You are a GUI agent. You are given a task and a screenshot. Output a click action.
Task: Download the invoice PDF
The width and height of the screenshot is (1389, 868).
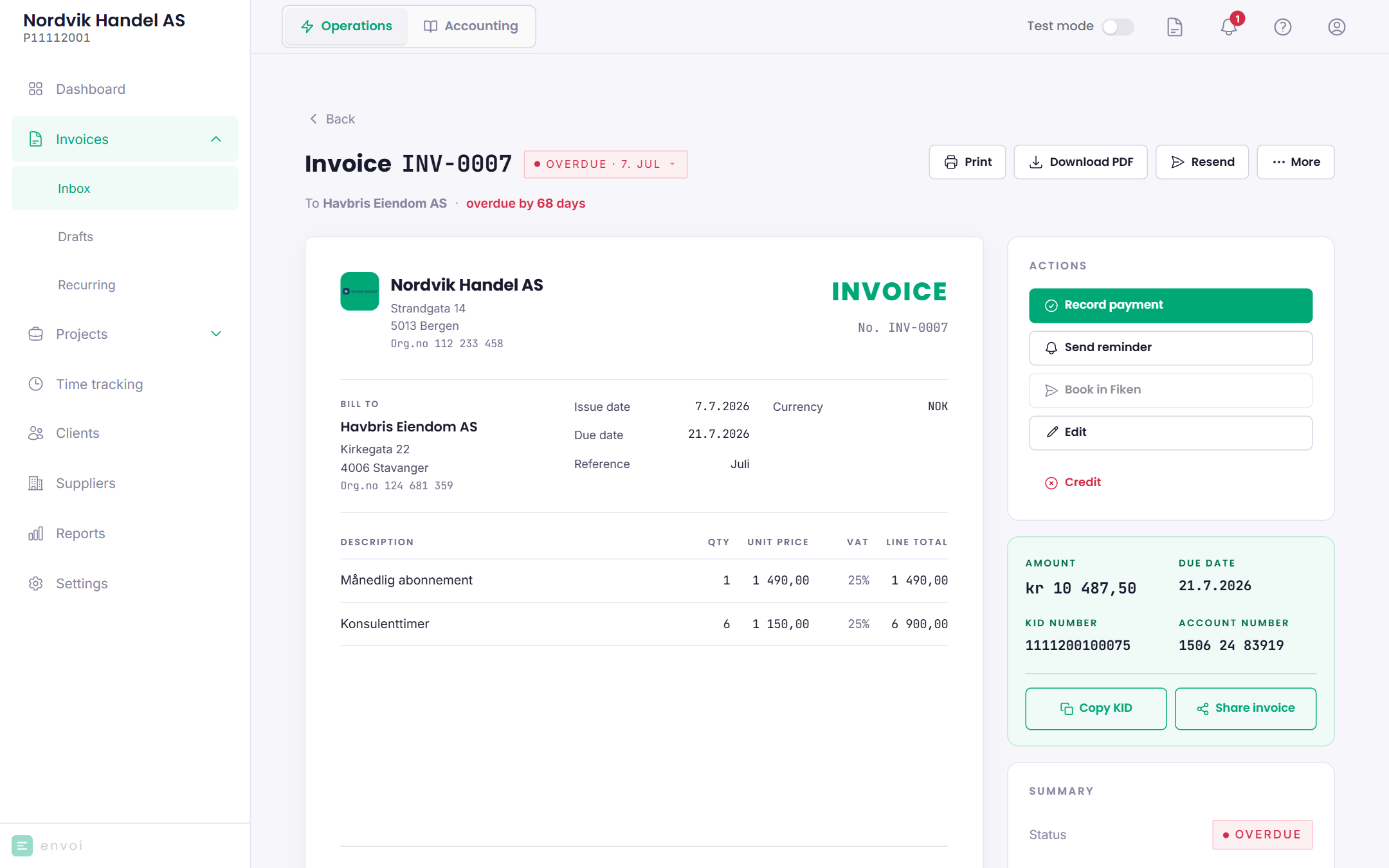1081,162
